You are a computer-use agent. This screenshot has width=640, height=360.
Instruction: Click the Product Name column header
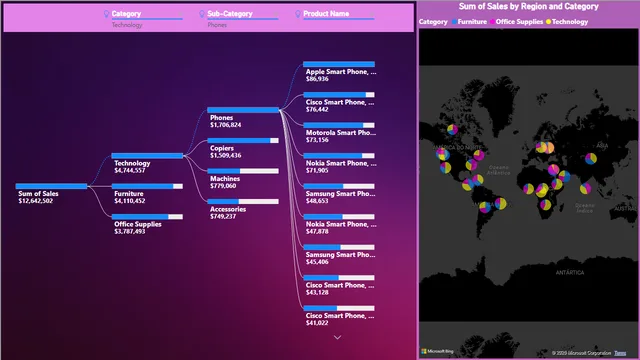point(326,13)
